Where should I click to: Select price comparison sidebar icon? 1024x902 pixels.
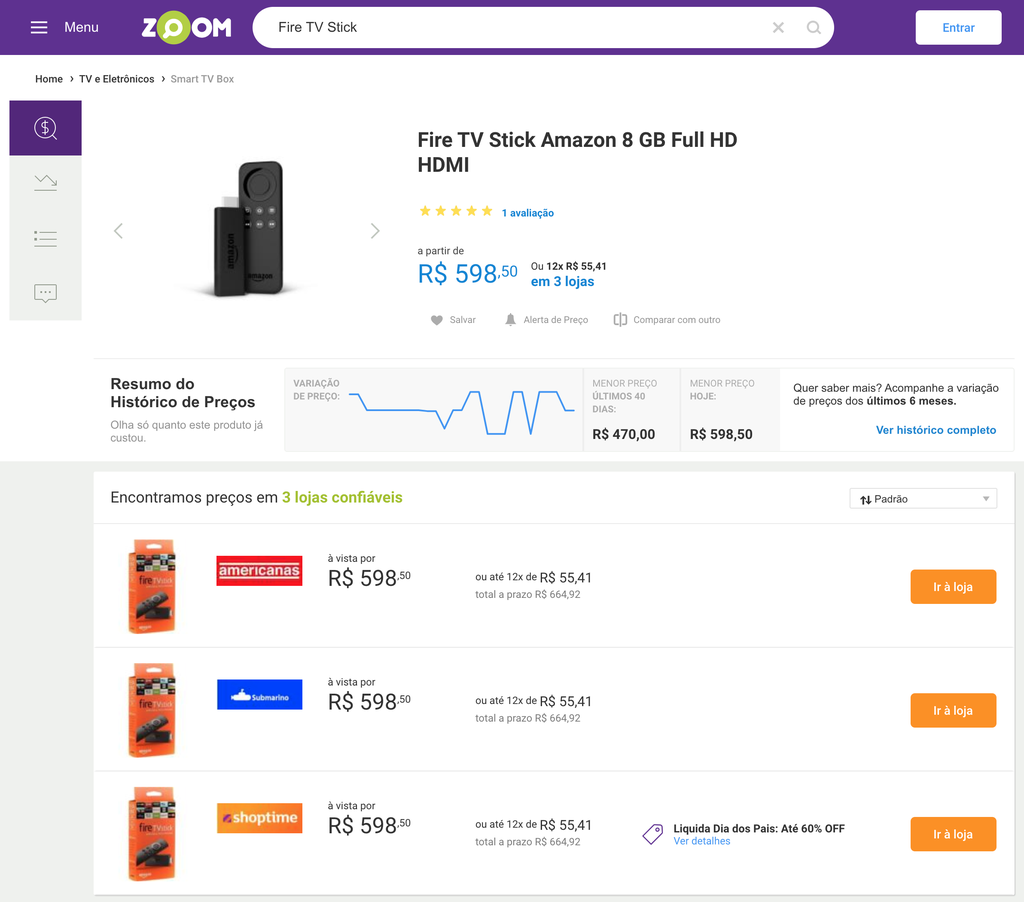click(45, 128)
